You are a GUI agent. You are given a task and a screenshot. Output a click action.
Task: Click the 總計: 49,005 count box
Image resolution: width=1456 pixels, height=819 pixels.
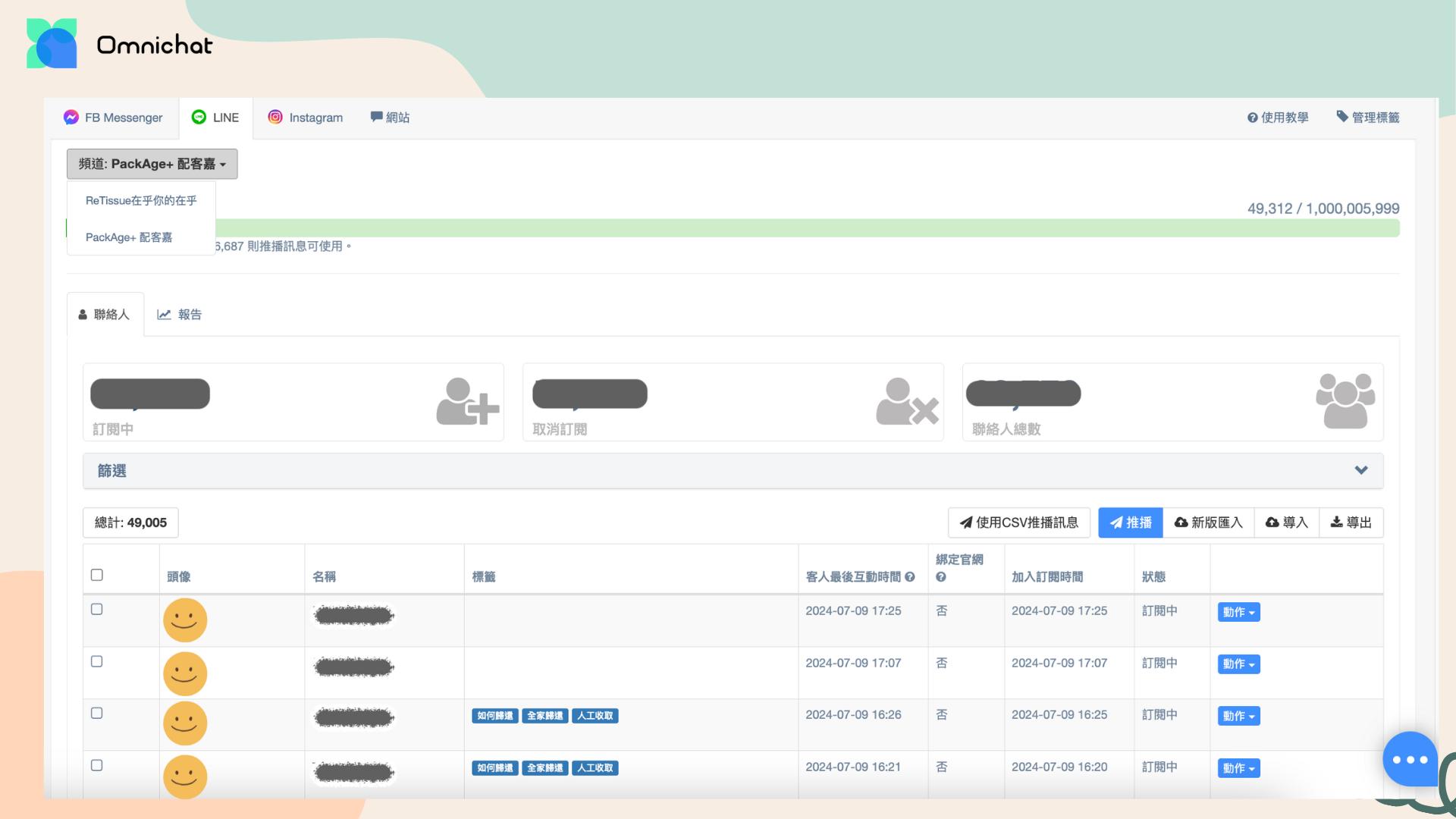tap(130, 522)
